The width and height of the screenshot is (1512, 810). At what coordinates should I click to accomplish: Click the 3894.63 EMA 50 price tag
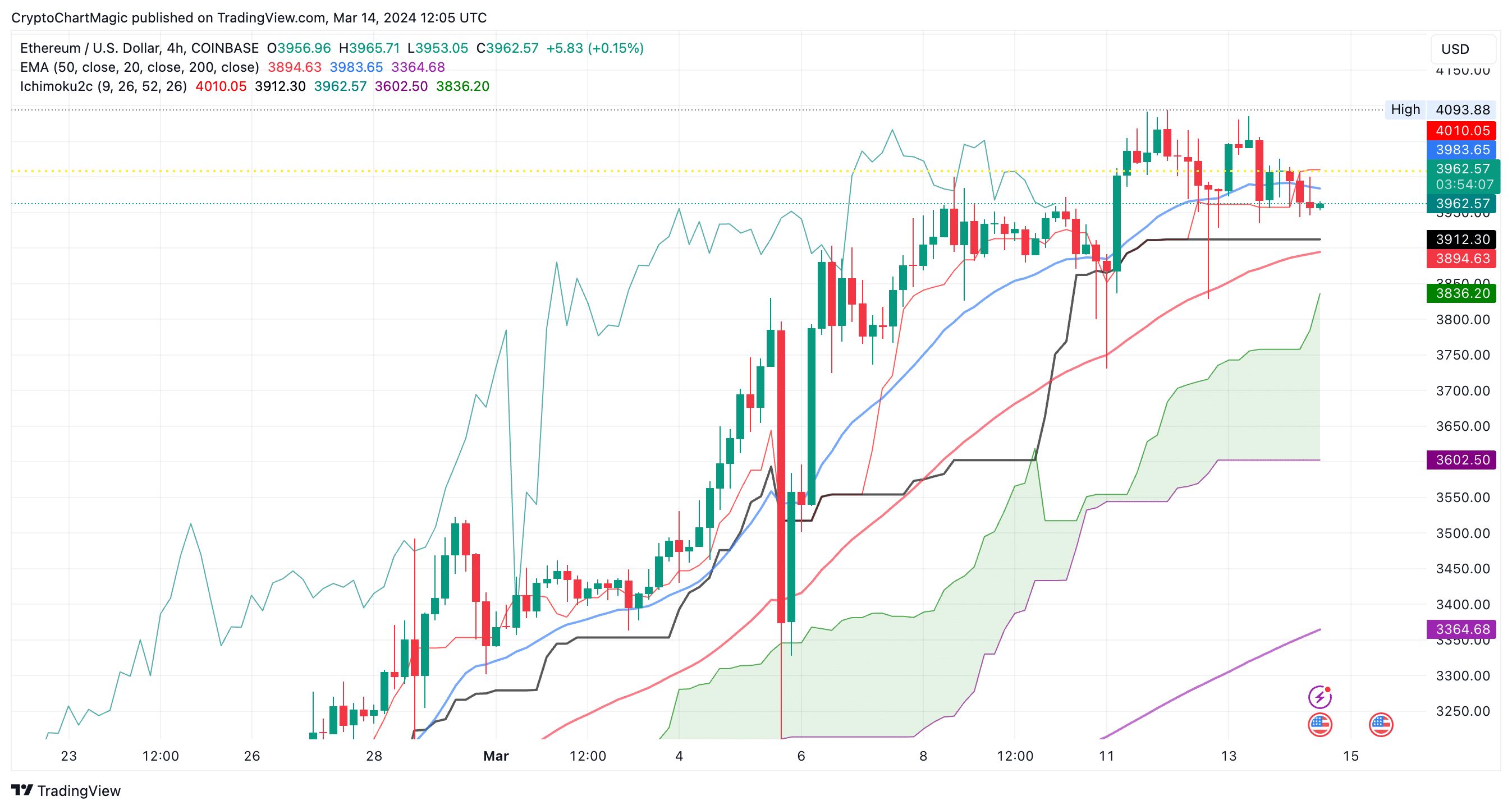pos(1461,259)
